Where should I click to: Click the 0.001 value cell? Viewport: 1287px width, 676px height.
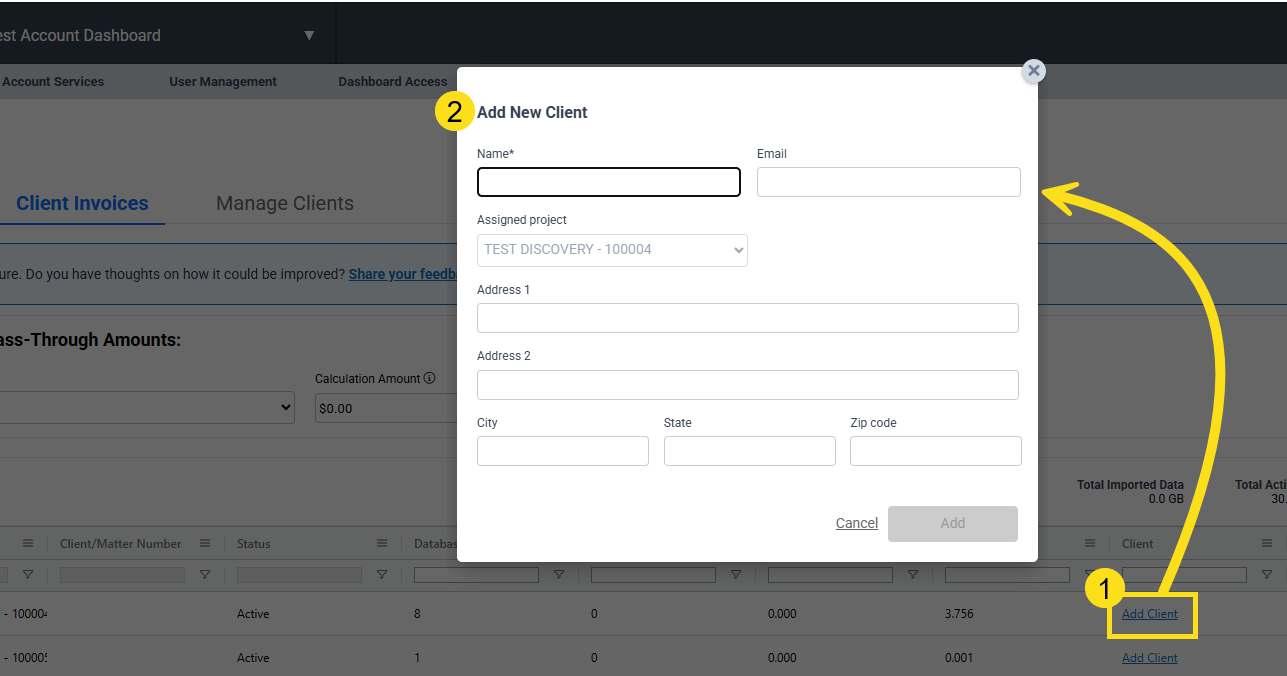(959, 658)
